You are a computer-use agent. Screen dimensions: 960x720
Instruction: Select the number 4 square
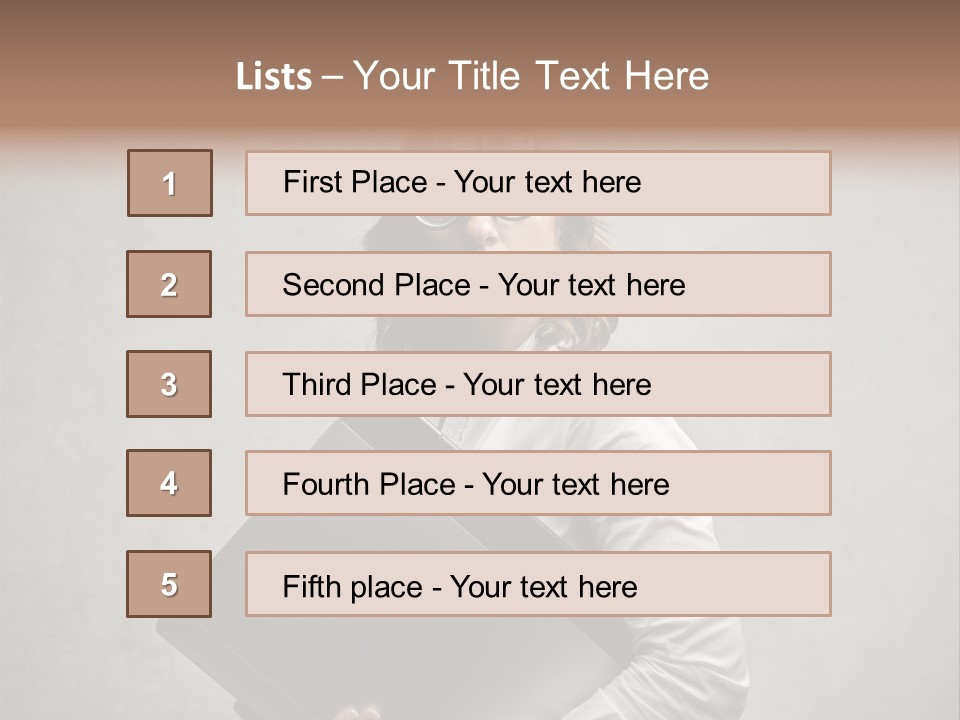(x=169, y=483)
